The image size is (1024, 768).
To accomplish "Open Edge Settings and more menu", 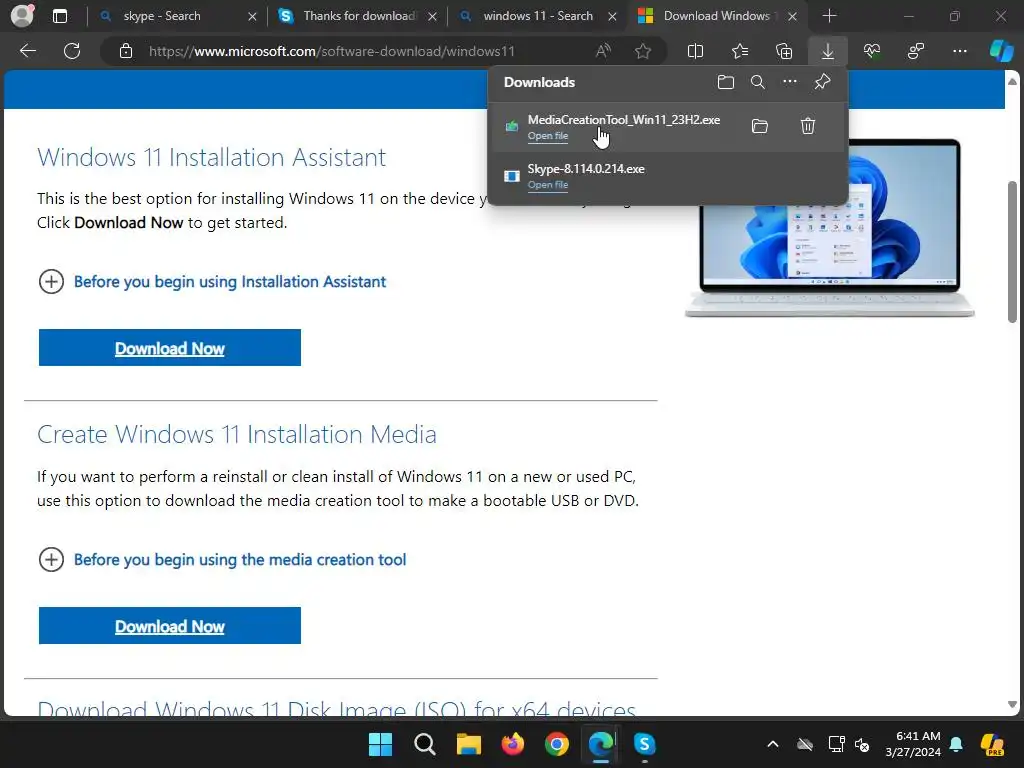I will tap(959, 51).
